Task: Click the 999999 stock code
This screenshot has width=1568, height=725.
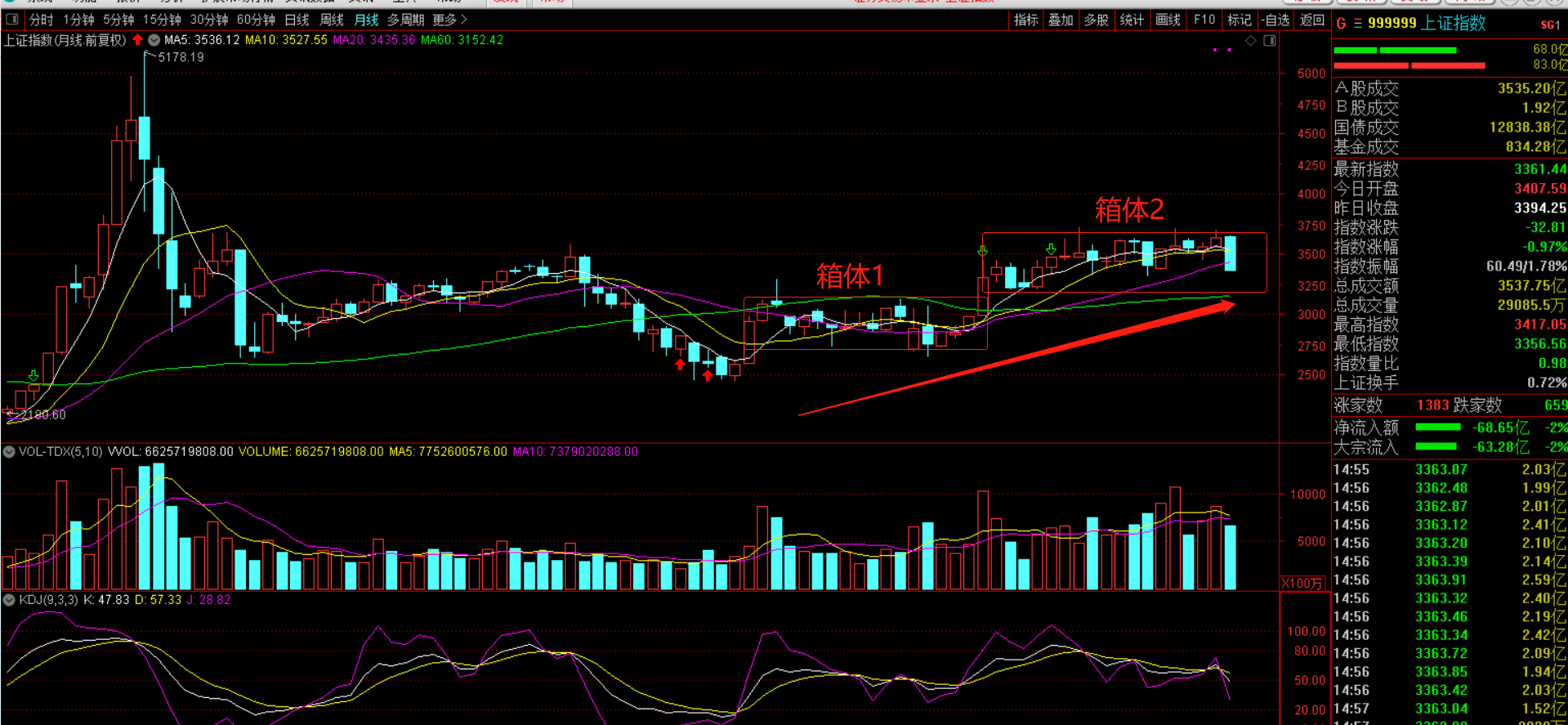Action: pos(1392,24)
